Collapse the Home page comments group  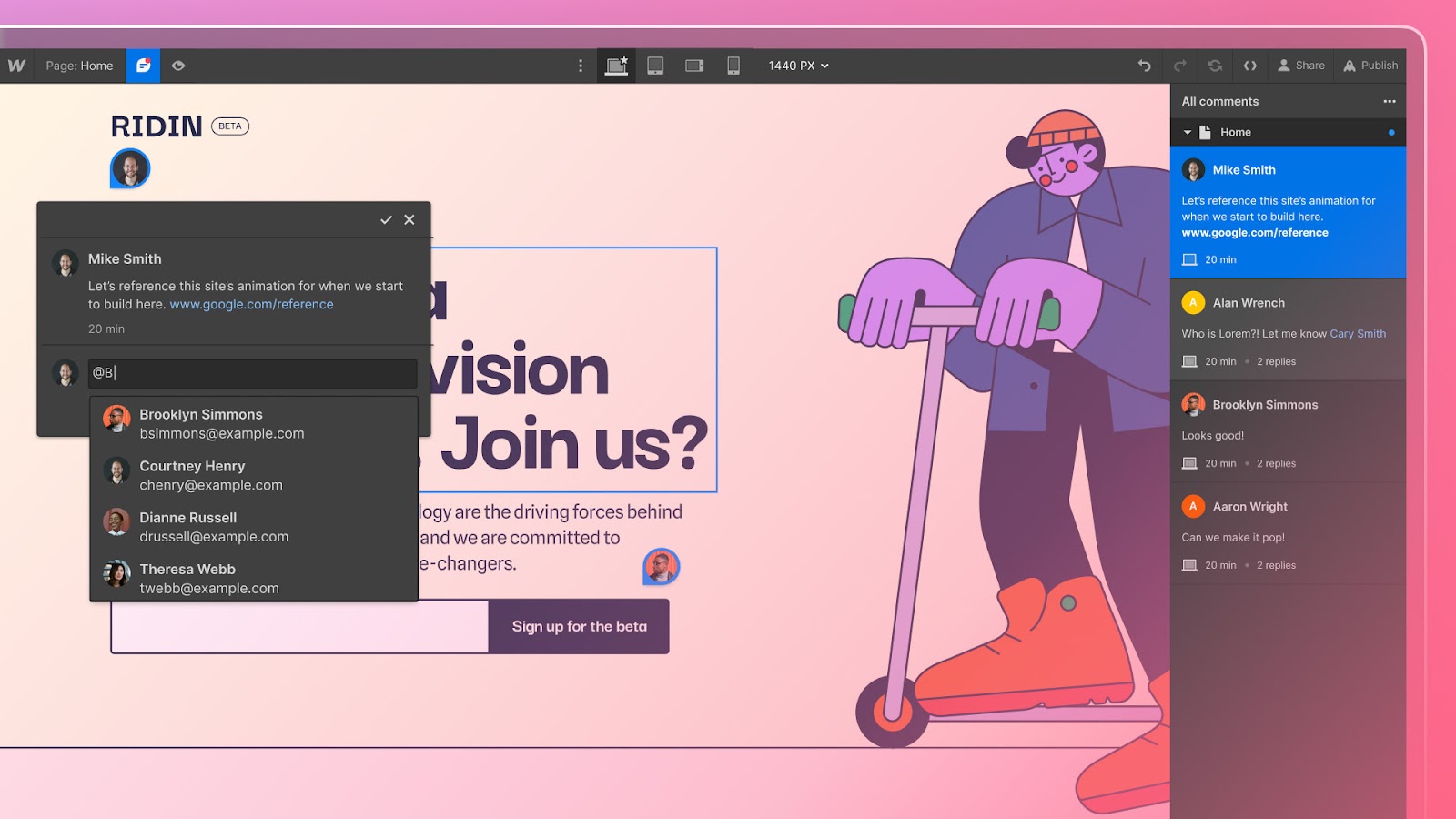[x=1188, y=133]
